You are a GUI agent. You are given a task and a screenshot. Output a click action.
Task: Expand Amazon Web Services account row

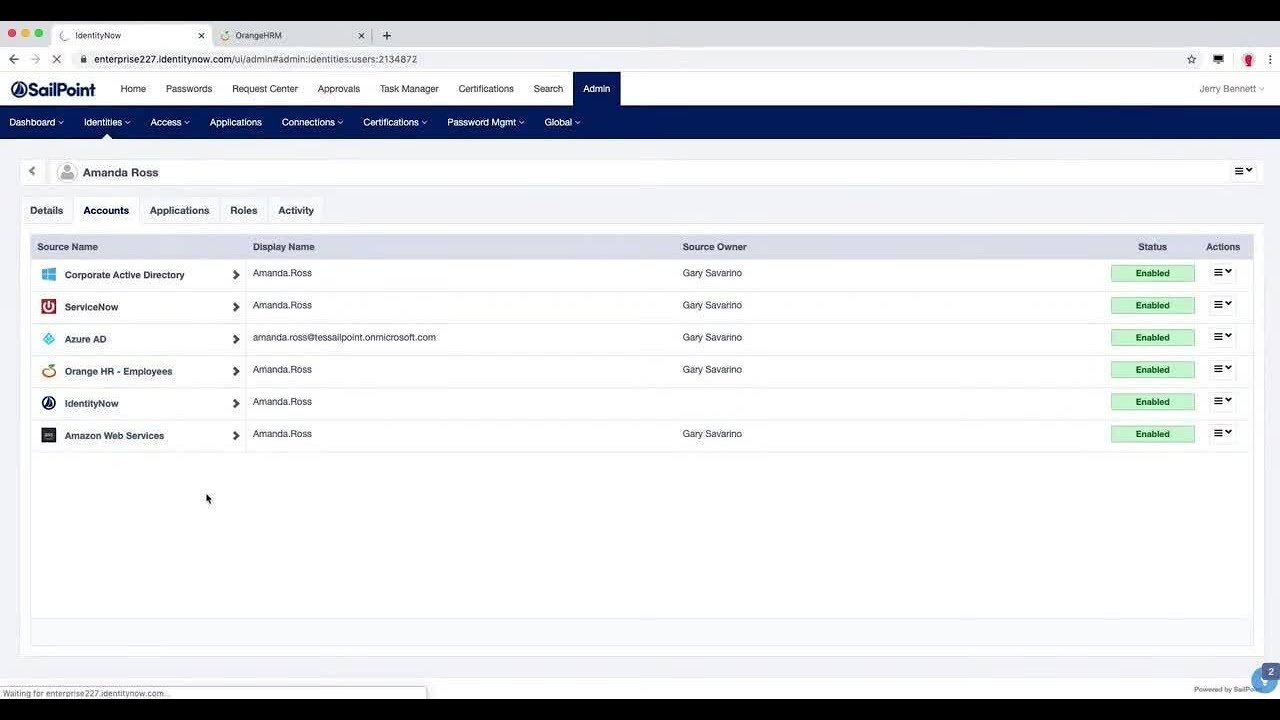pos(236,435)
